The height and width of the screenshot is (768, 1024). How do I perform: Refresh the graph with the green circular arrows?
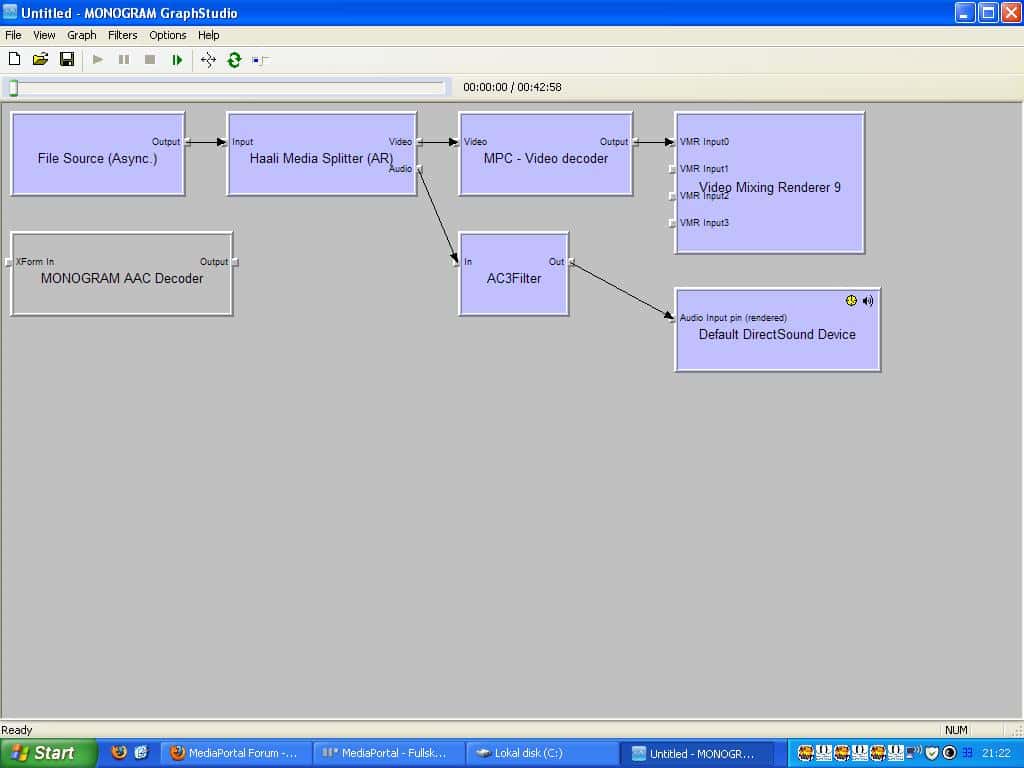pyautogui.click(x=234, y=60)
